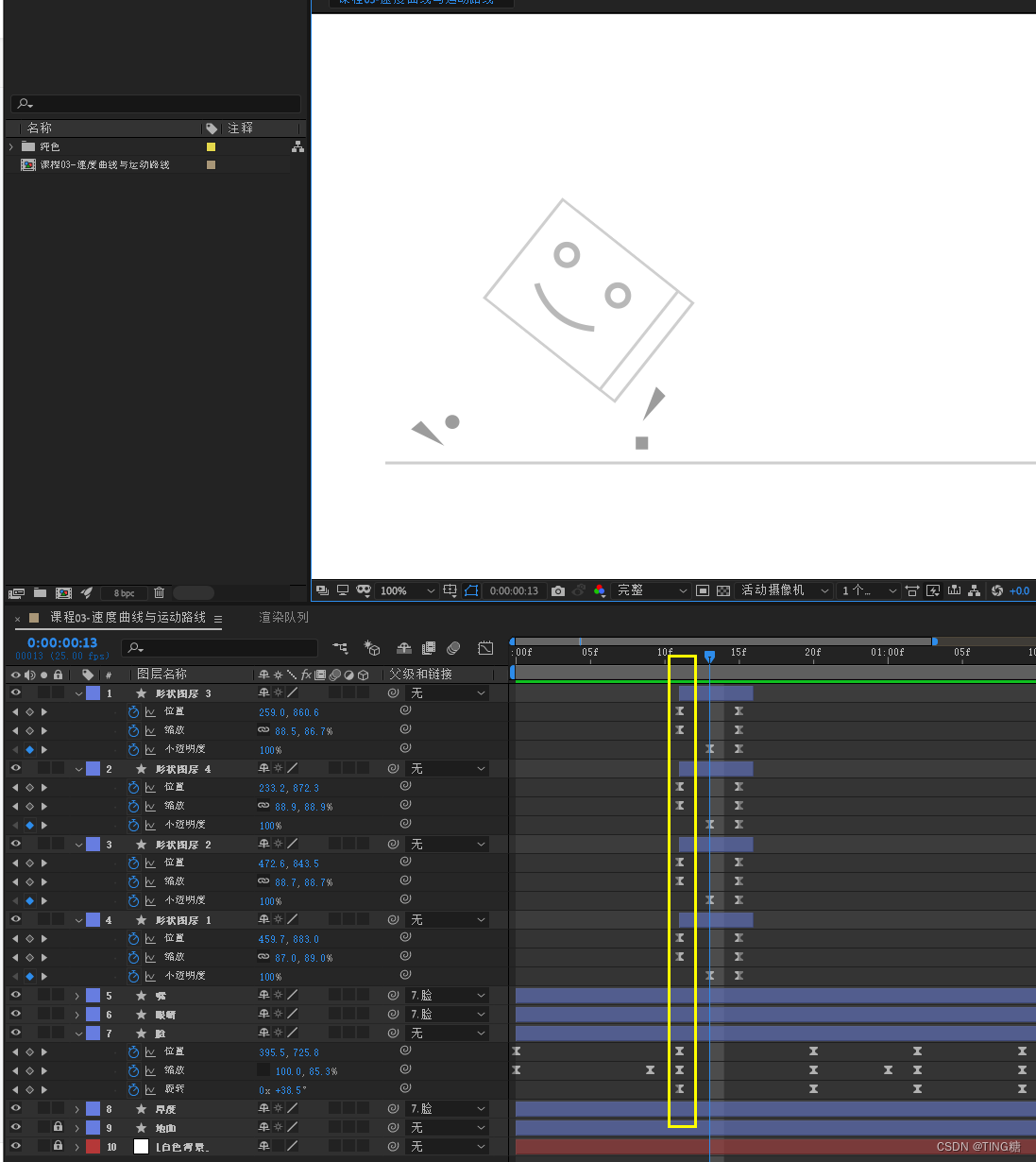Click the blue label swatch of layer 3
The width and height of the screenshot is (1036, 1162).
click(93, 844)
